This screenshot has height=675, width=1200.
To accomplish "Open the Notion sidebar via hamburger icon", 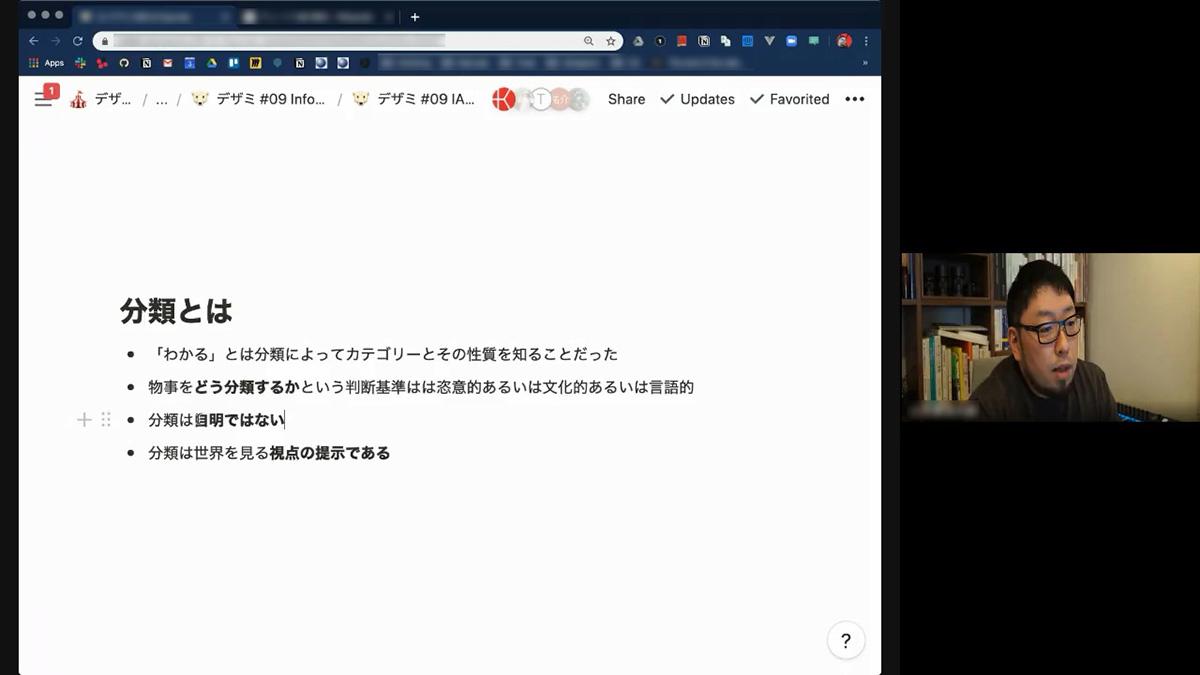I will (x=43, y=99).
